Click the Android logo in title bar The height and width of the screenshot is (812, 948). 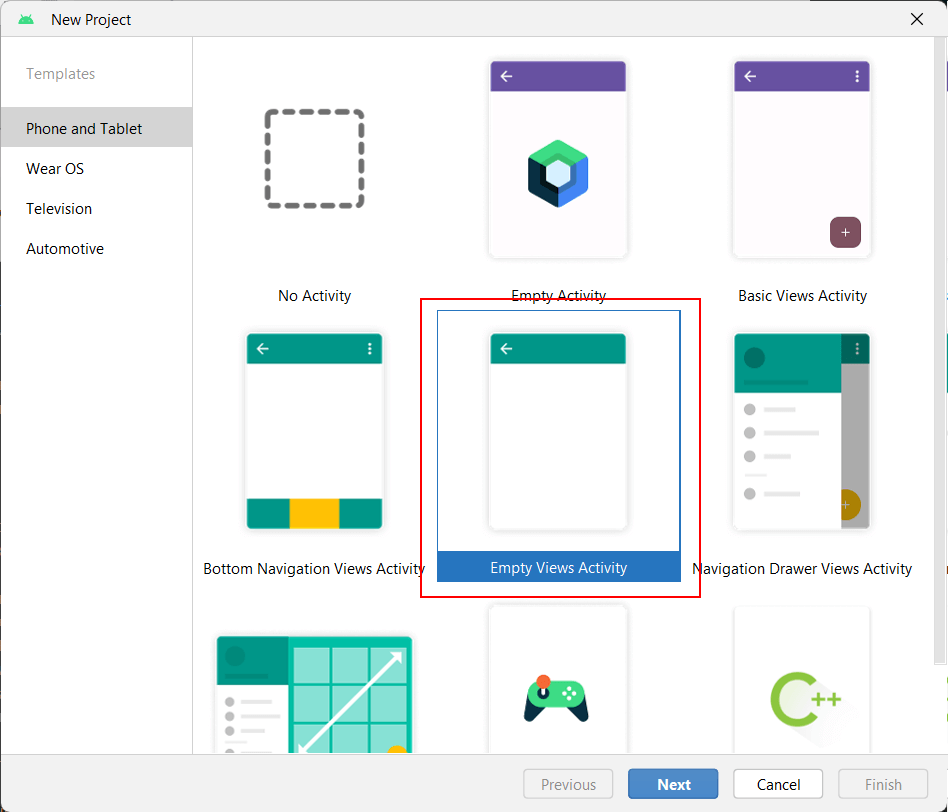(26, 19)
